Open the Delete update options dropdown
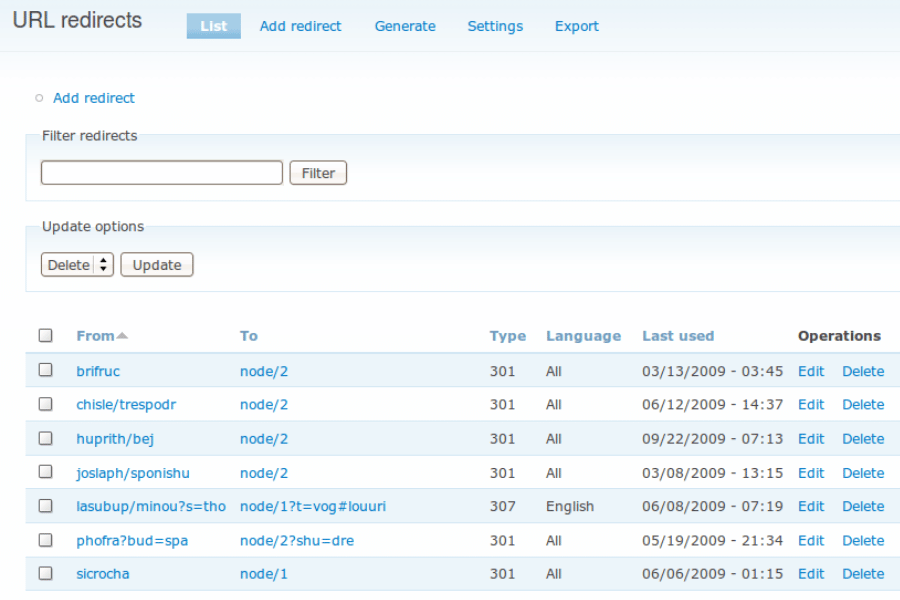Screen dimensions: 900x600 click(x=77, y=265)
